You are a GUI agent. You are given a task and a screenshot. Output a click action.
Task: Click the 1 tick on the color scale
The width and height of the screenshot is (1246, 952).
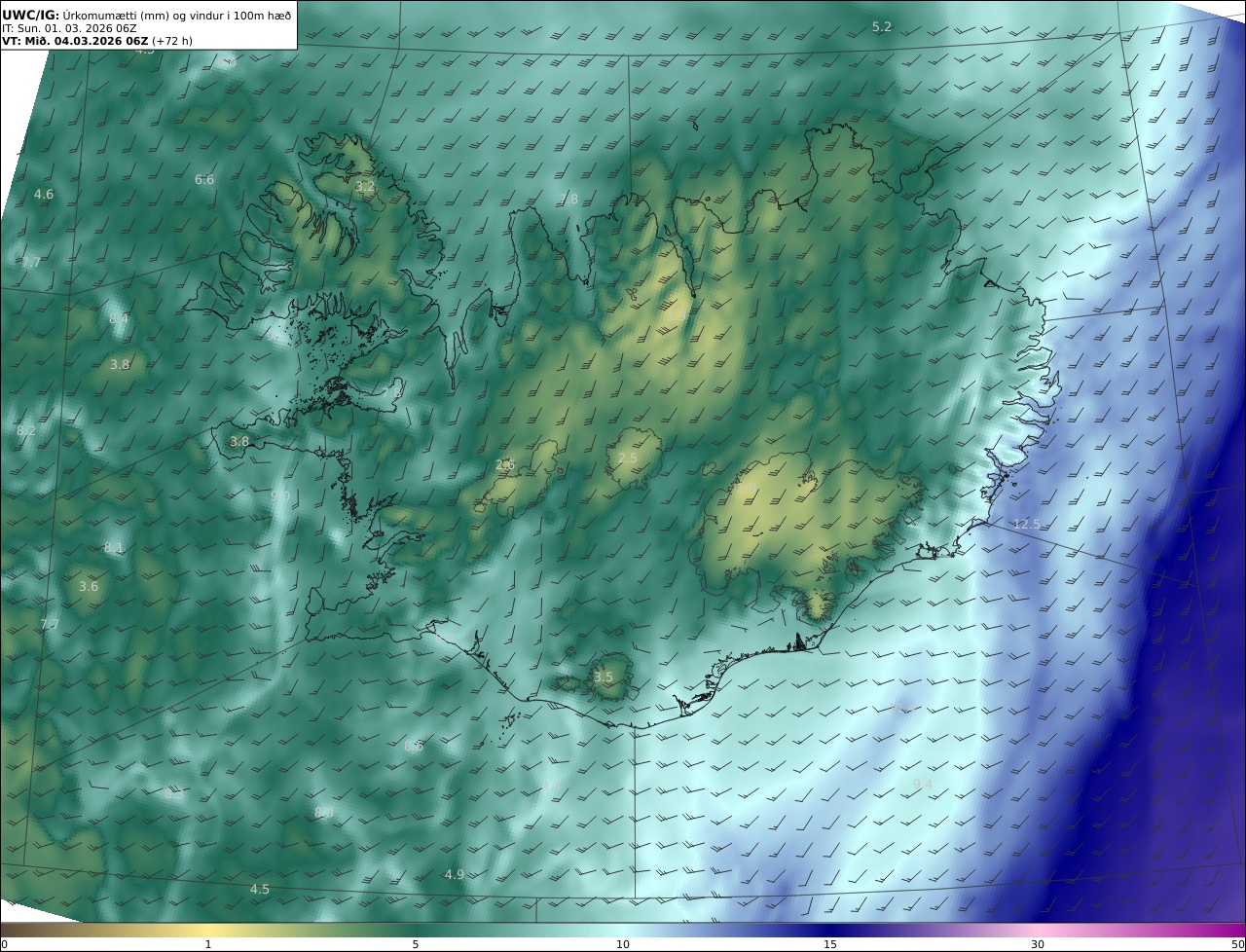[208, 944]
